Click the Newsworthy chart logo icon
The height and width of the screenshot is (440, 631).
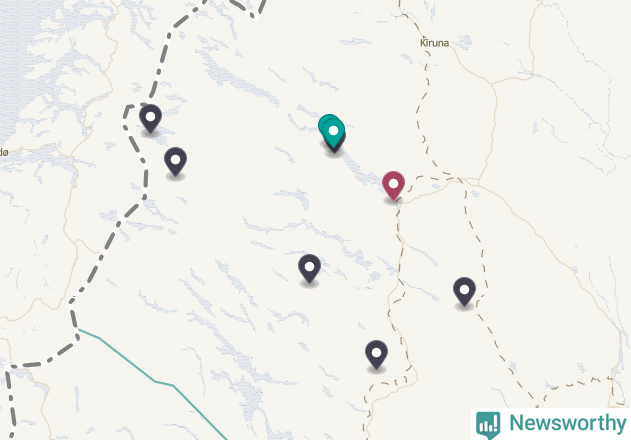(488, 425)
